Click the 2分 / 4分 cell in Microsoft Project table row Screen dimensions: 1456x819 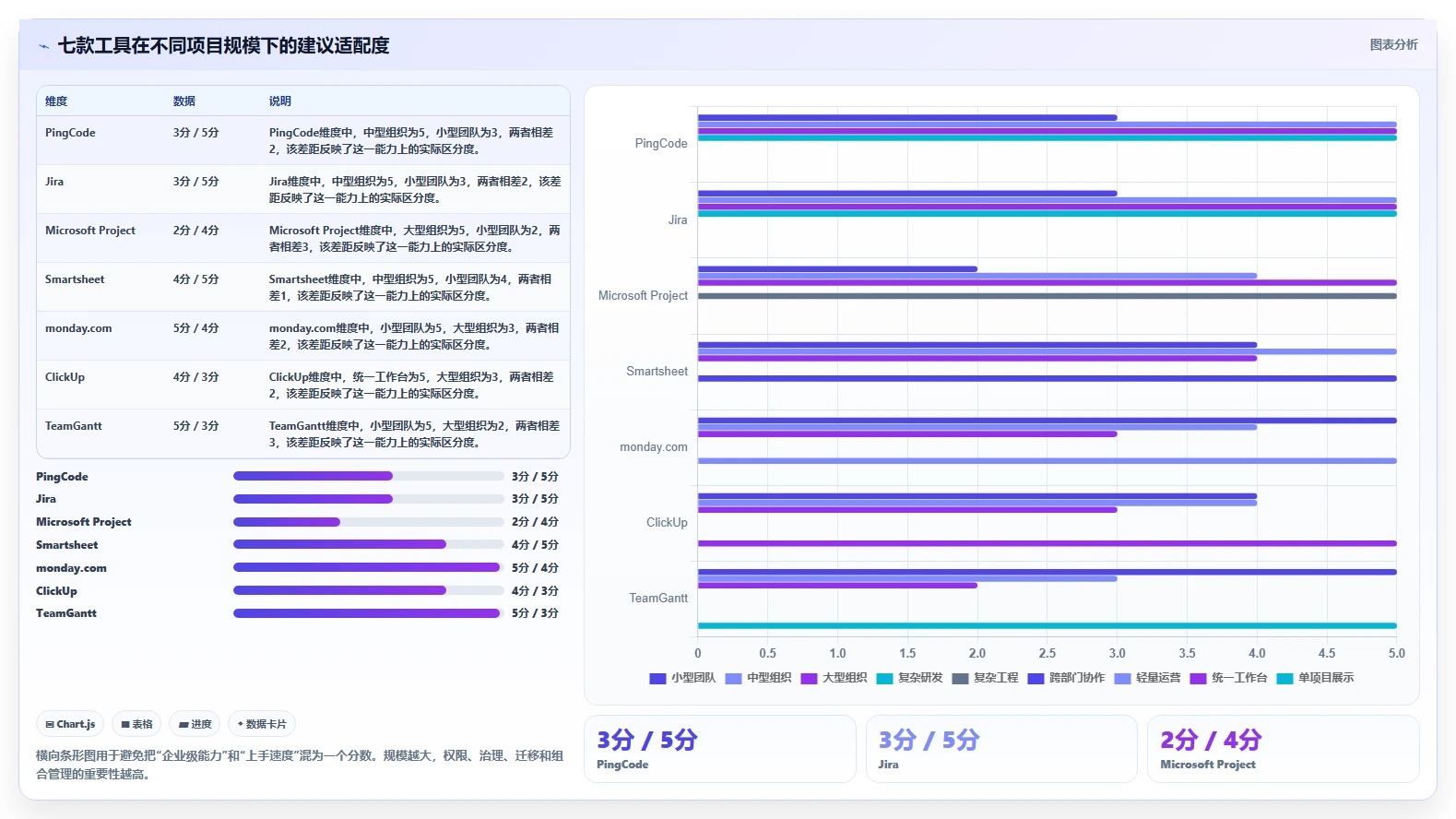[x=196, y=231]
